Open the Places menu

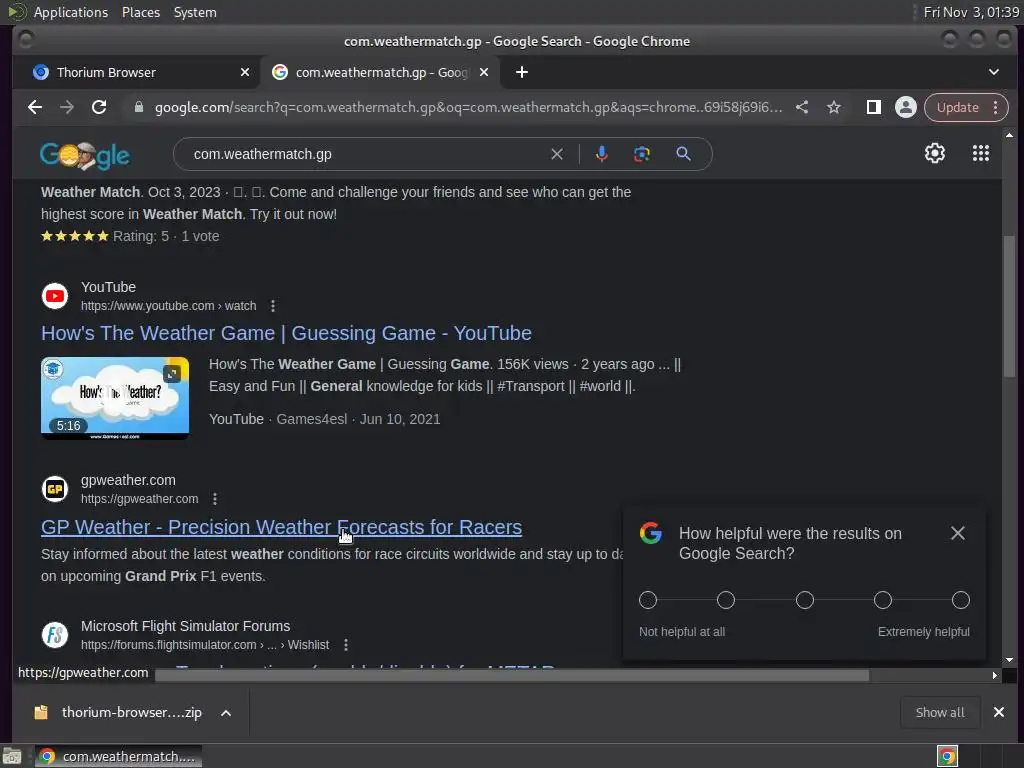pos(140,12)
